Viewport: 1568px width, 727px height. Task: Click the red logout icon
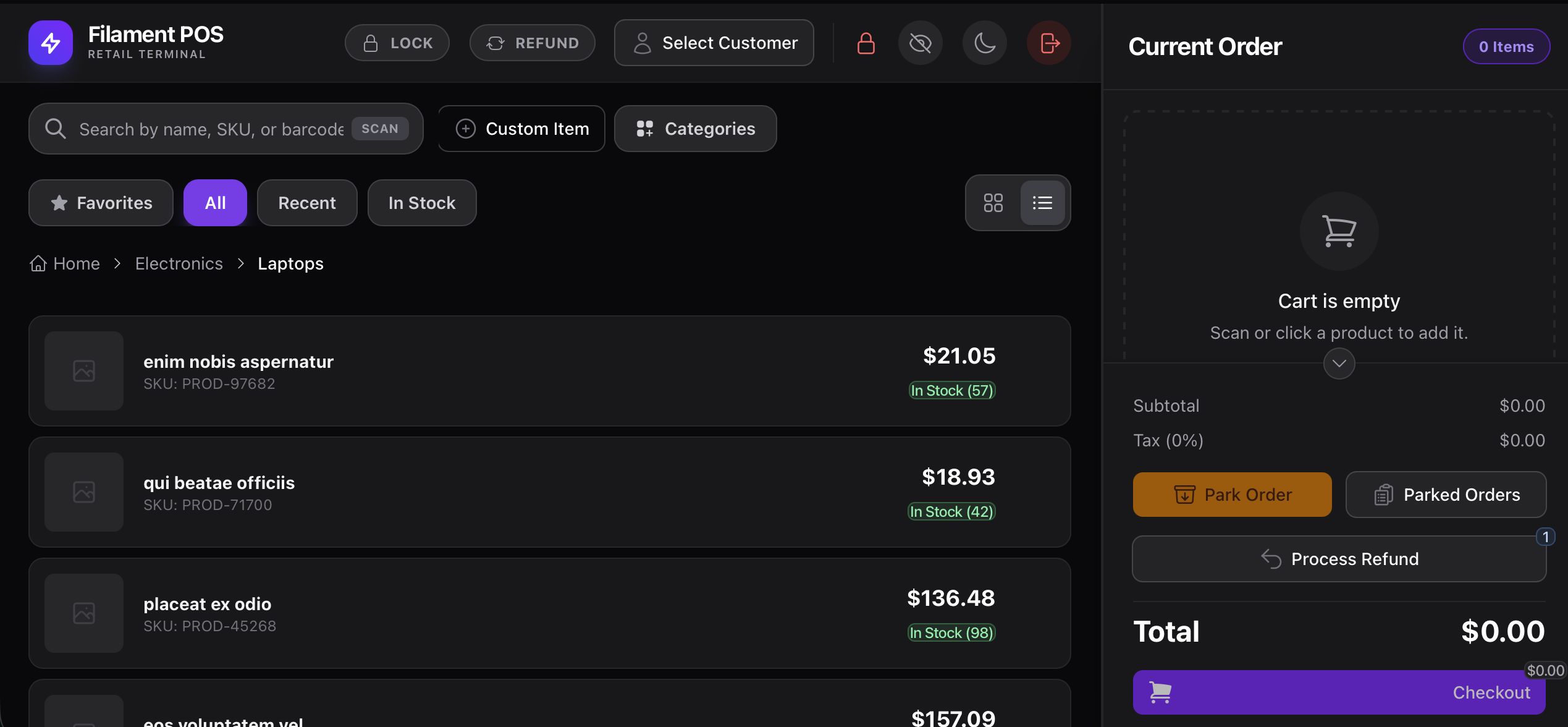click(1049, 43)
